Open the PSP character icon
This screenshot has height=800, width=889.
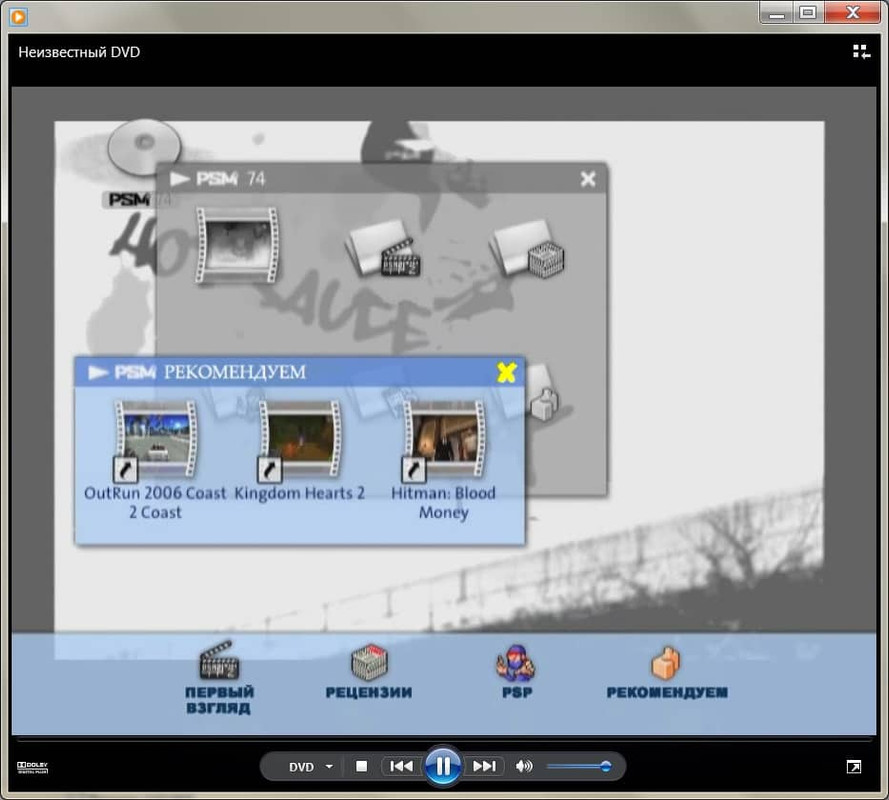(x=516, y=662)
